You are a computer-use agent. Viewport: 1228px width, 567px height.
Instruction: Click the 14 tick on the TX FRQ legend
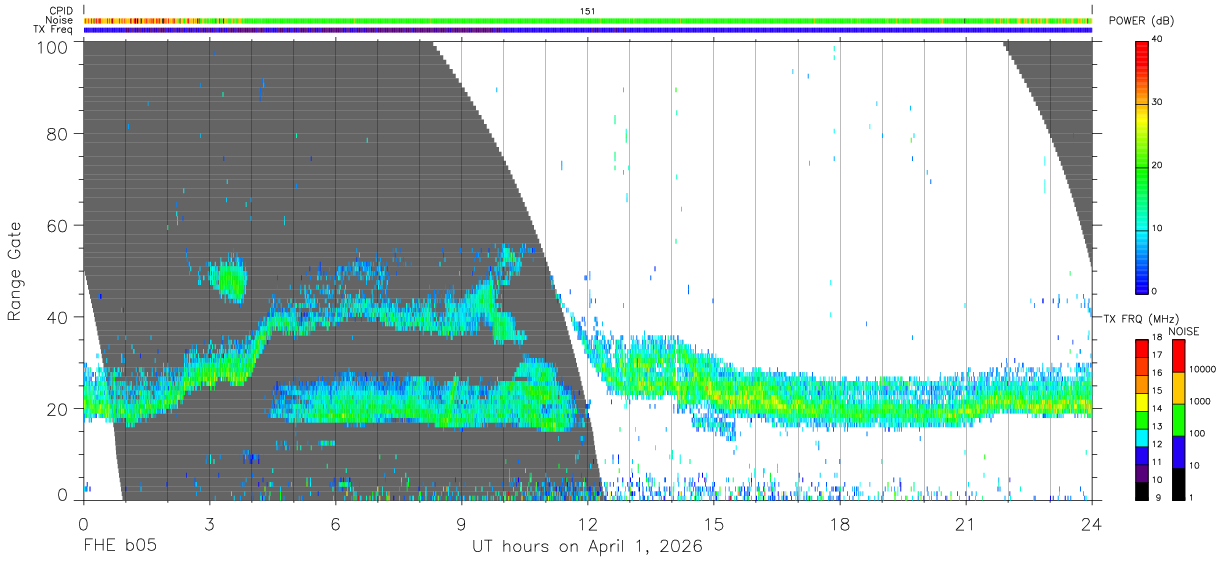click(x=1157, y=408)
